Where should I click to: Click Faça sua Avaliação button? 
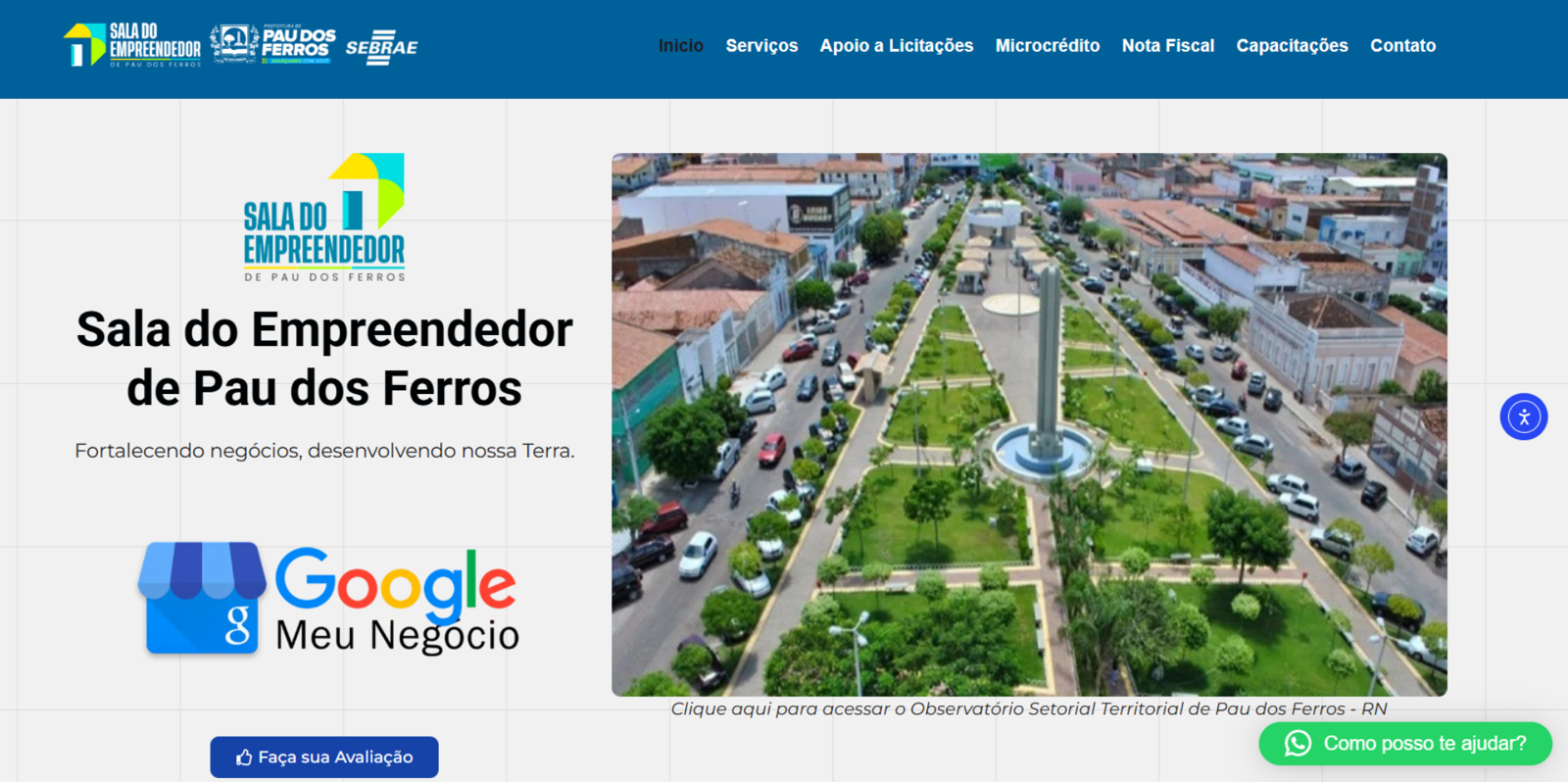coord(324,758)
